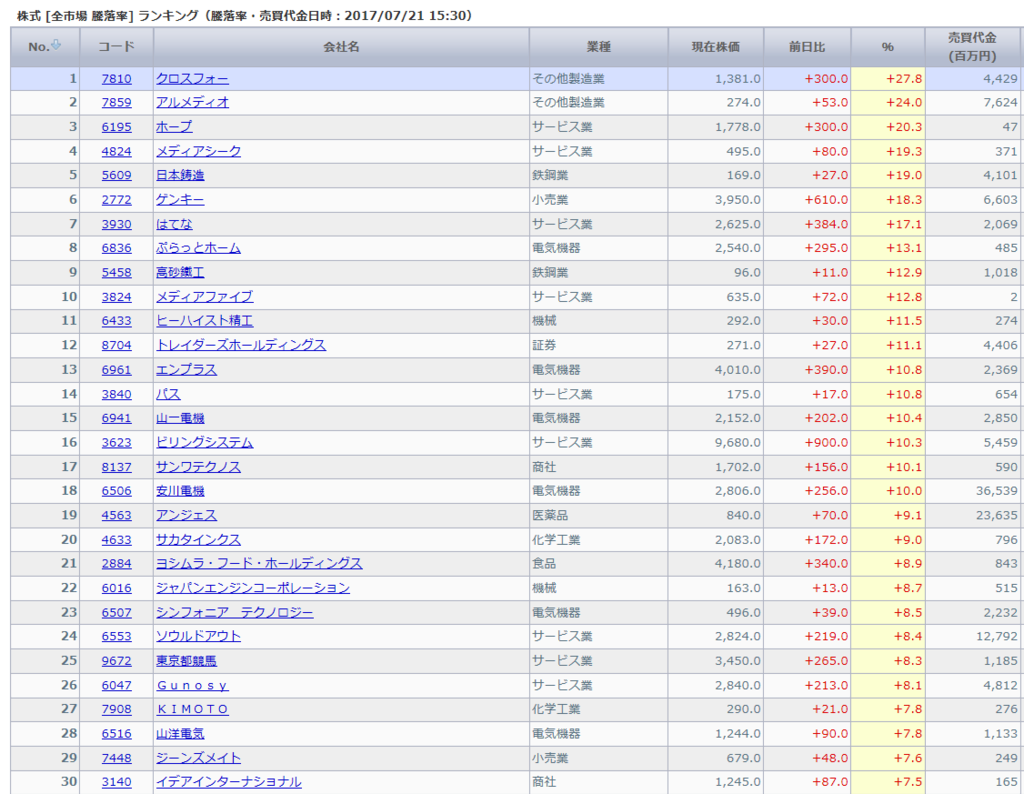Open the 安川電機 company link

click(x=180, y=491)
